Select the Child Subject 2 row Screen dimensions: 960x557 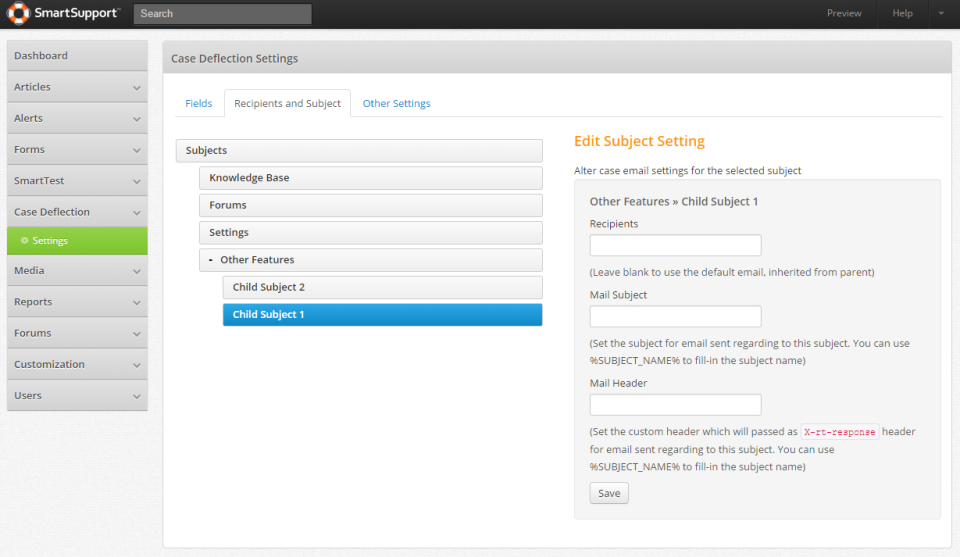point(382,287)
